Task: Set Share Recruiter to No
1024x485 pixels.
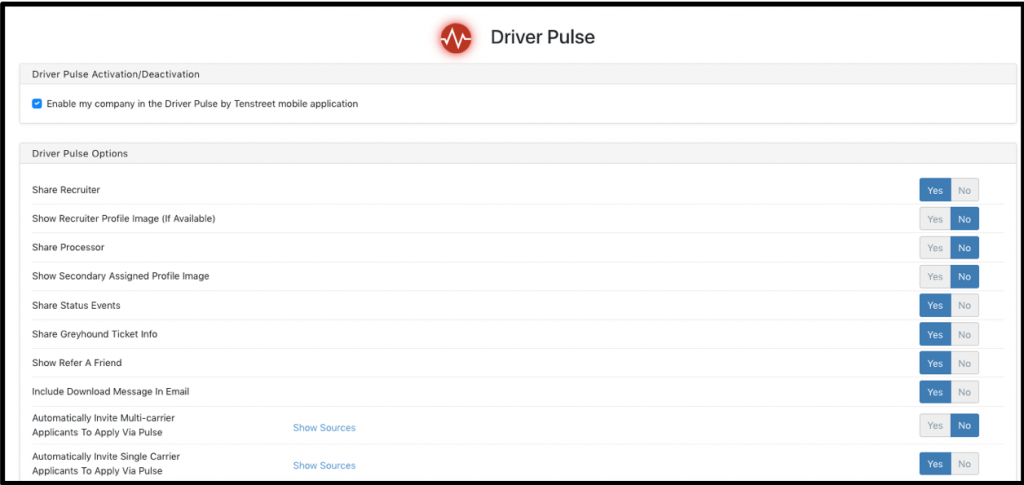Action: pyautogui.click(x=965, y=191)
